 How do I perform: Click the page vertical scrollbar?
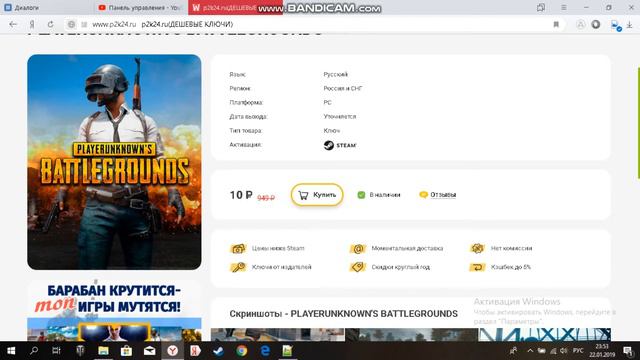point(638,122)
